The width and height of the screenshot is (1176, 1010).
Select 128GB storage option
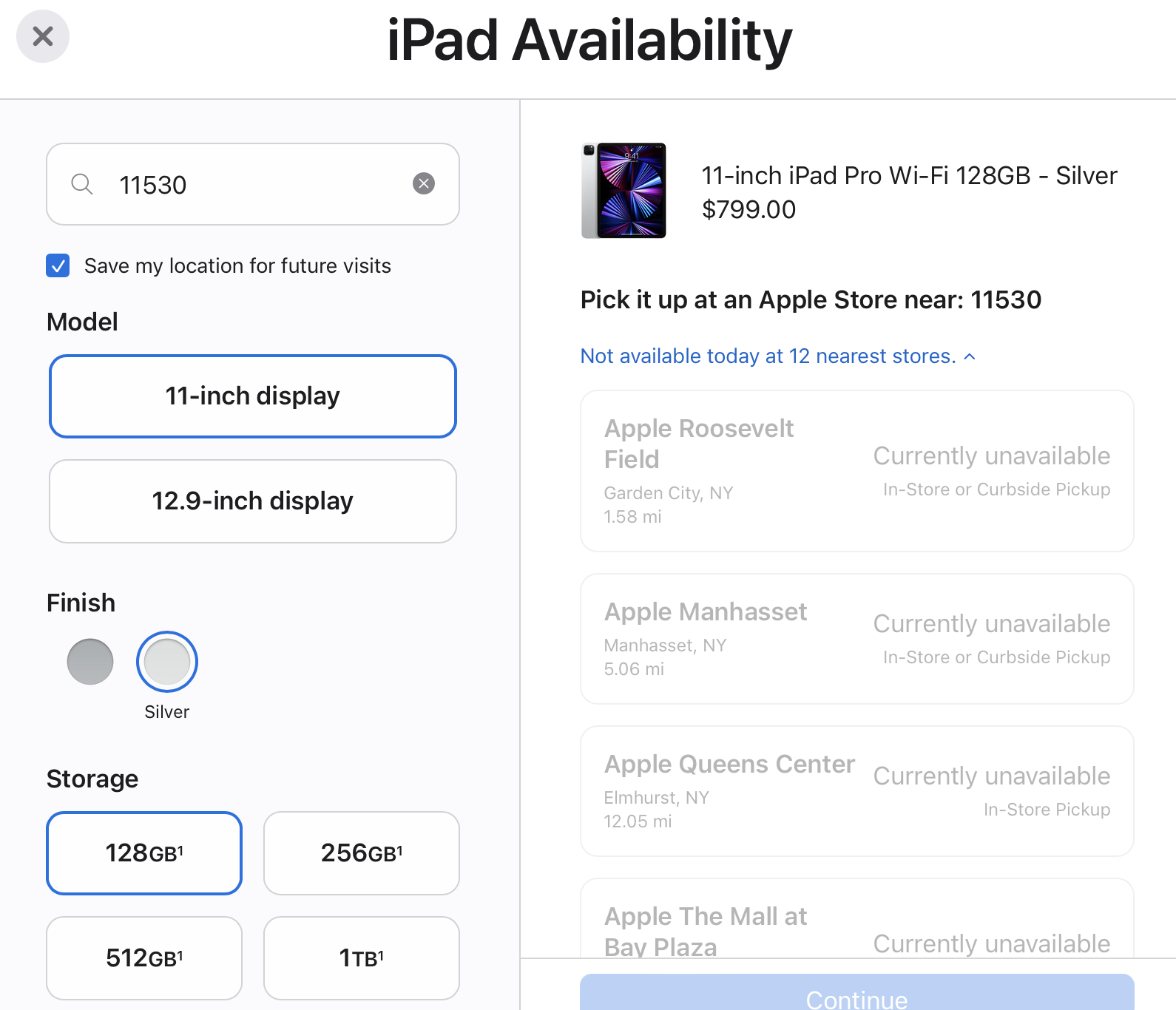(x=144, y=853)
